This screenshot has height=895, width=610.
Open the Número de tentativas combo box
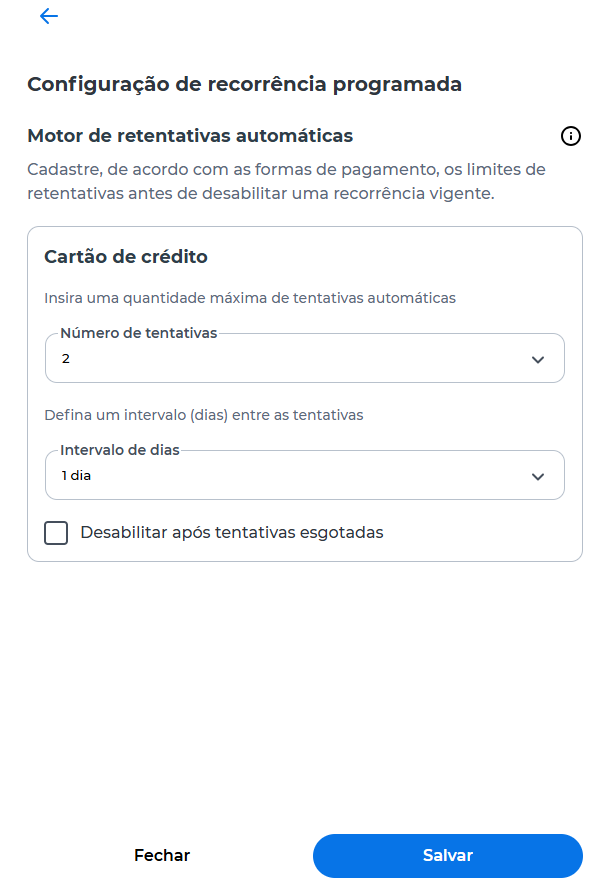pyautogui.click(x=305, y=358)
